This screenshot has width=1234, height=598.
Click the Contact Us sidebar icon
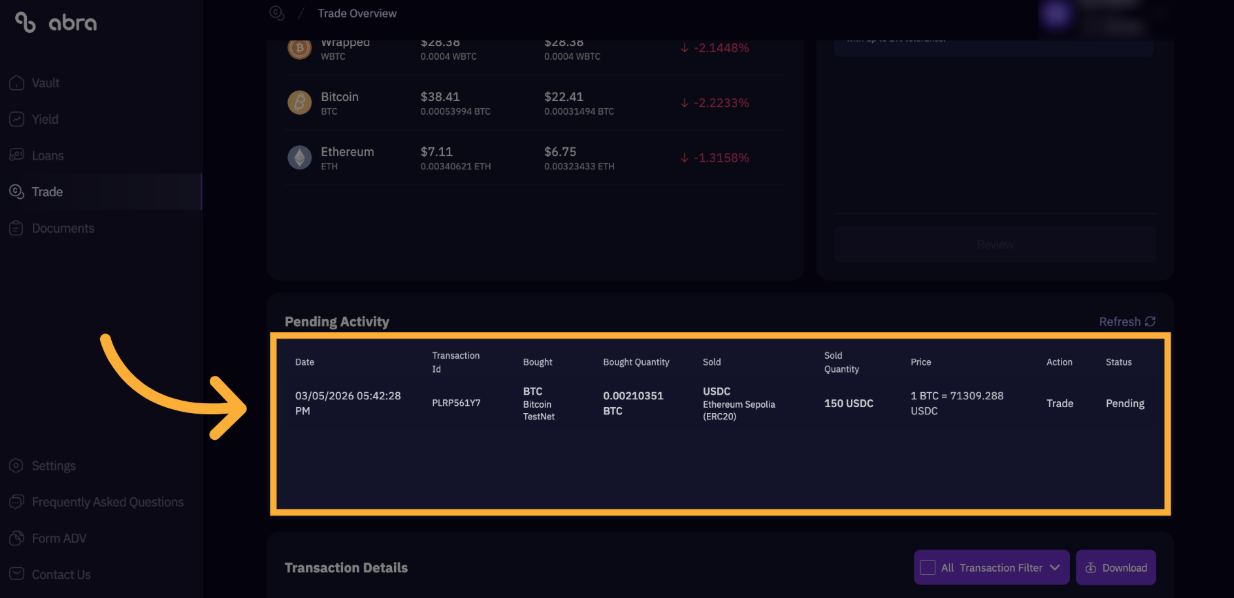[16, 574]
